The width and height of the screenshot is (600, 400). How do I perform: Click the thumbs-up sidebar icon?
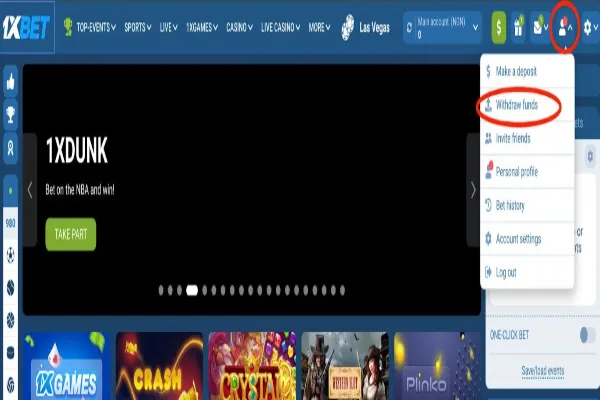(11, 82)
